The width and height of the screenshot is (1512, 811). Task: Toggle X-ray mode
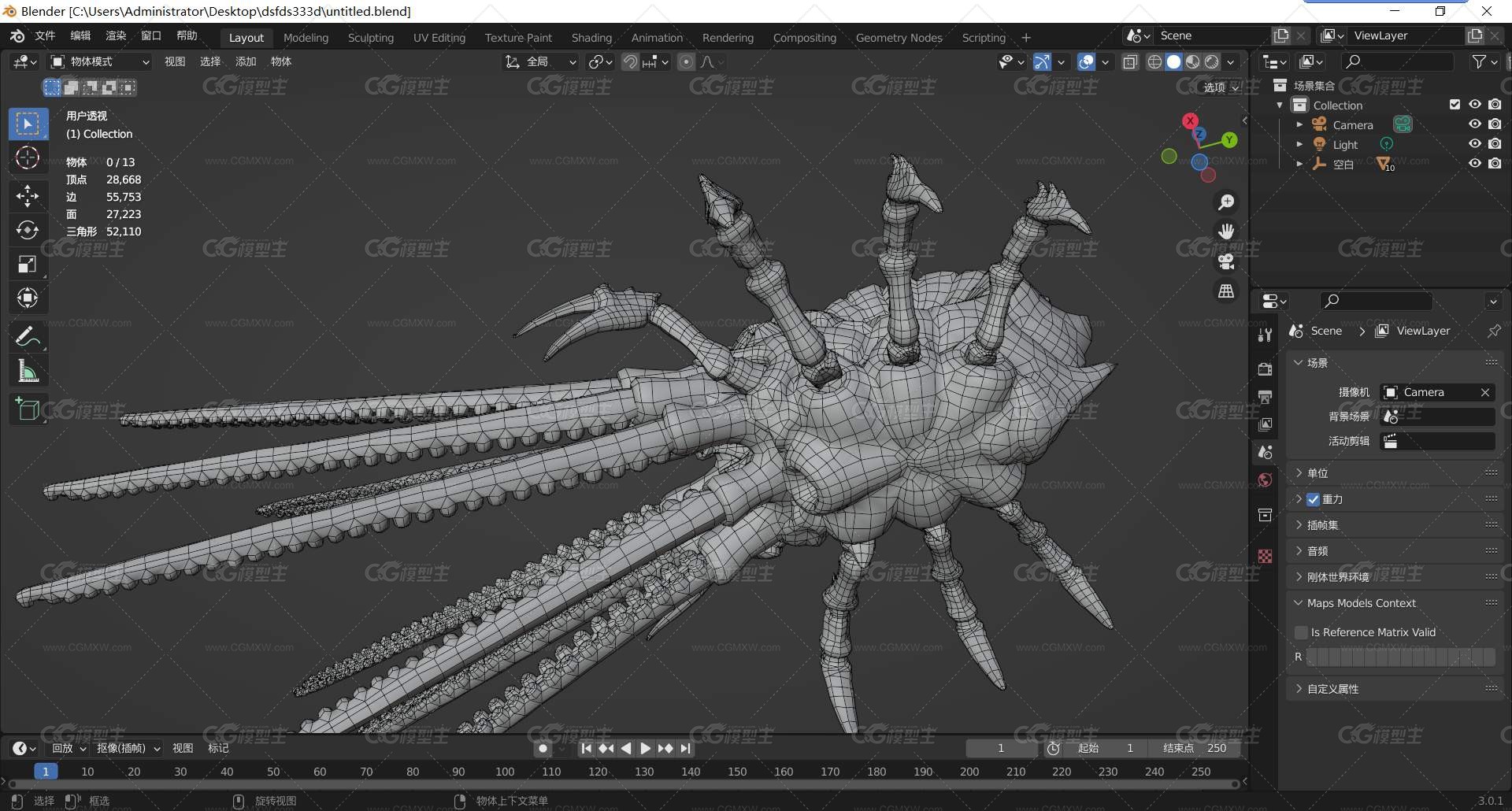(x=1130, y=61)
